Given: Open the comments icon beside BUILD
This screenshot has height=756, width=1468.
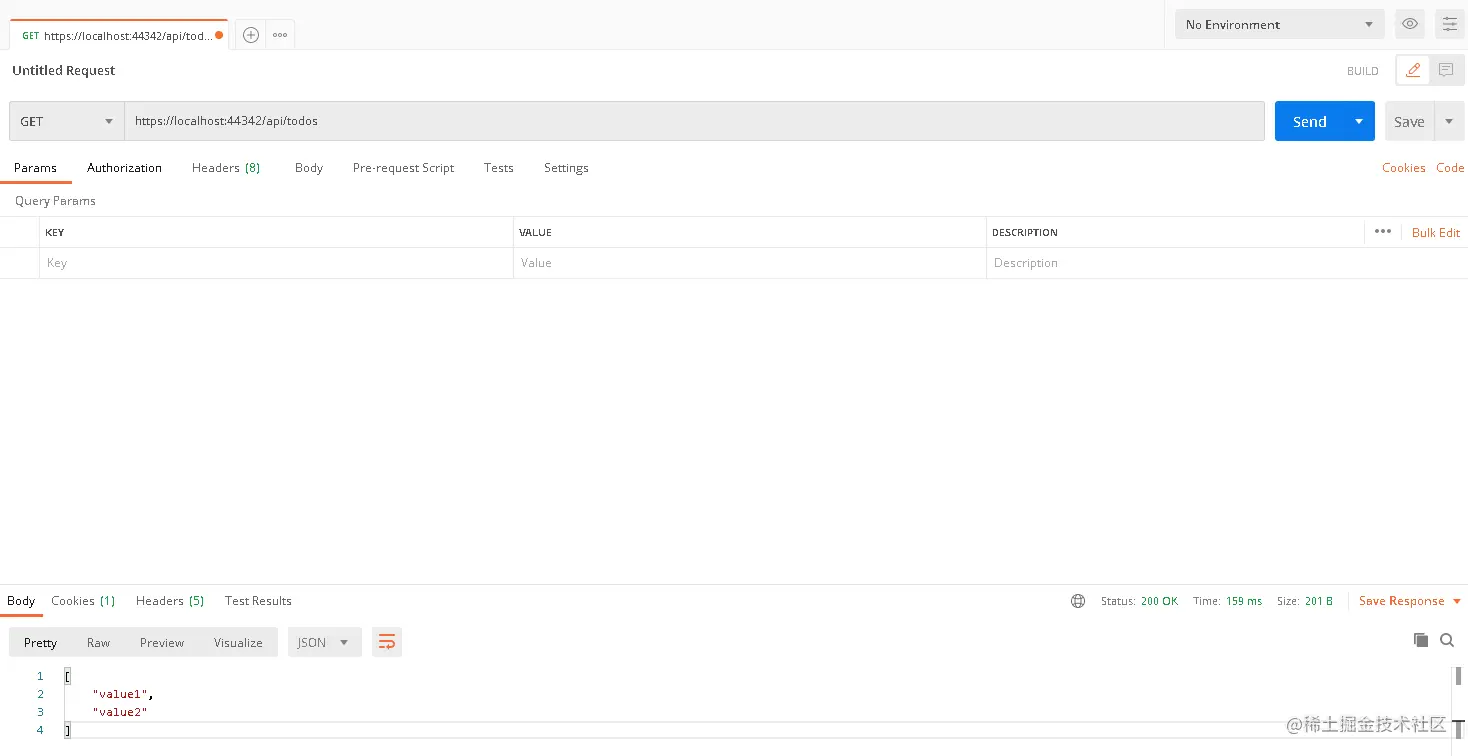Looking at the screenshot, I should point(1446,70).
